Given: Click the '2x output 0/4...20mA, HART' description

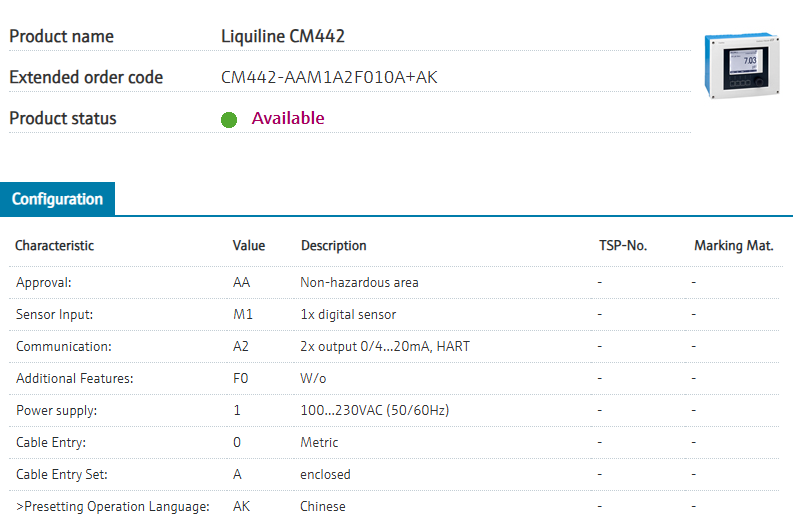Looking at the screenshot, I should point(385,346).
